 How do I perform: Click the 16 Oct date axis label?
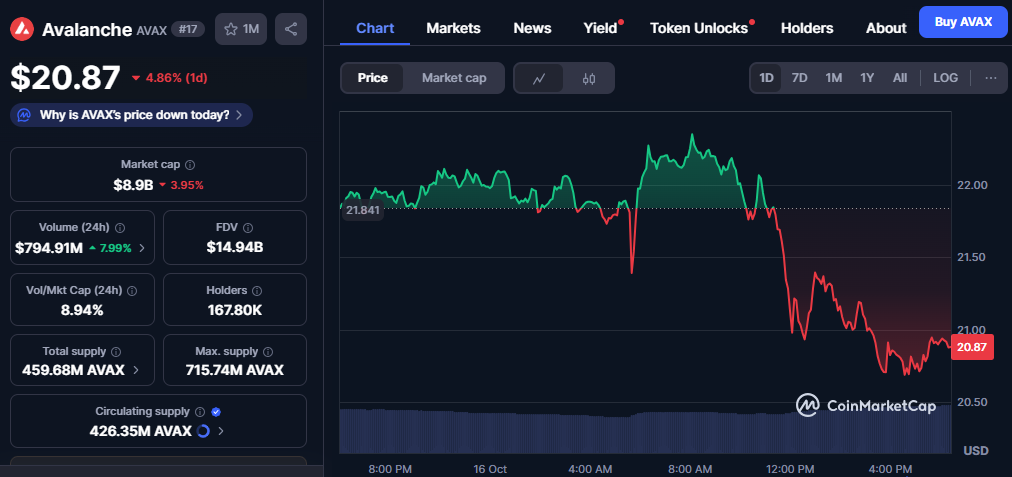point(490,469)
